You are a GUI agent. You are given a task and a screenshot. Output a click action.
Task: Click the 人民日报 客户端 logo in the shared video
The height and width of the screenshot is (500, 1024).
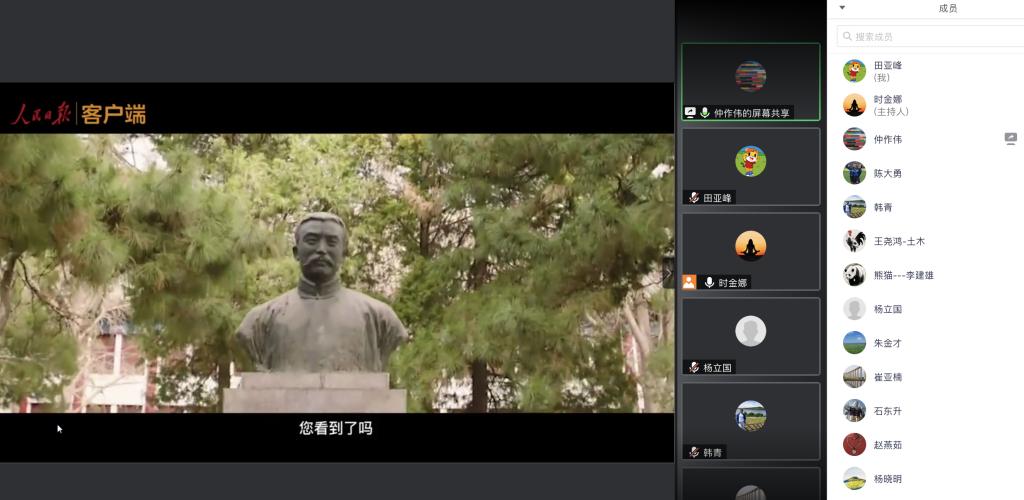pyautogui.click(x=79, y=114)
